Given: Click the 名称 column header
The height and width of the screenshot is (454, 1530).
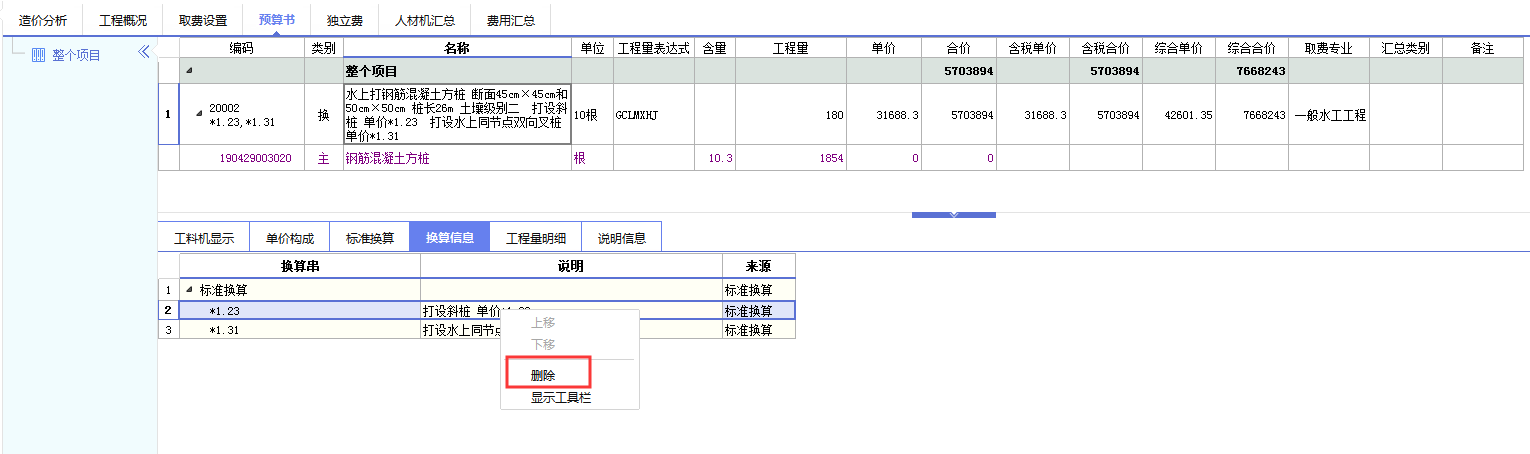Looking at the screenshot, I should tap(456, 48).
